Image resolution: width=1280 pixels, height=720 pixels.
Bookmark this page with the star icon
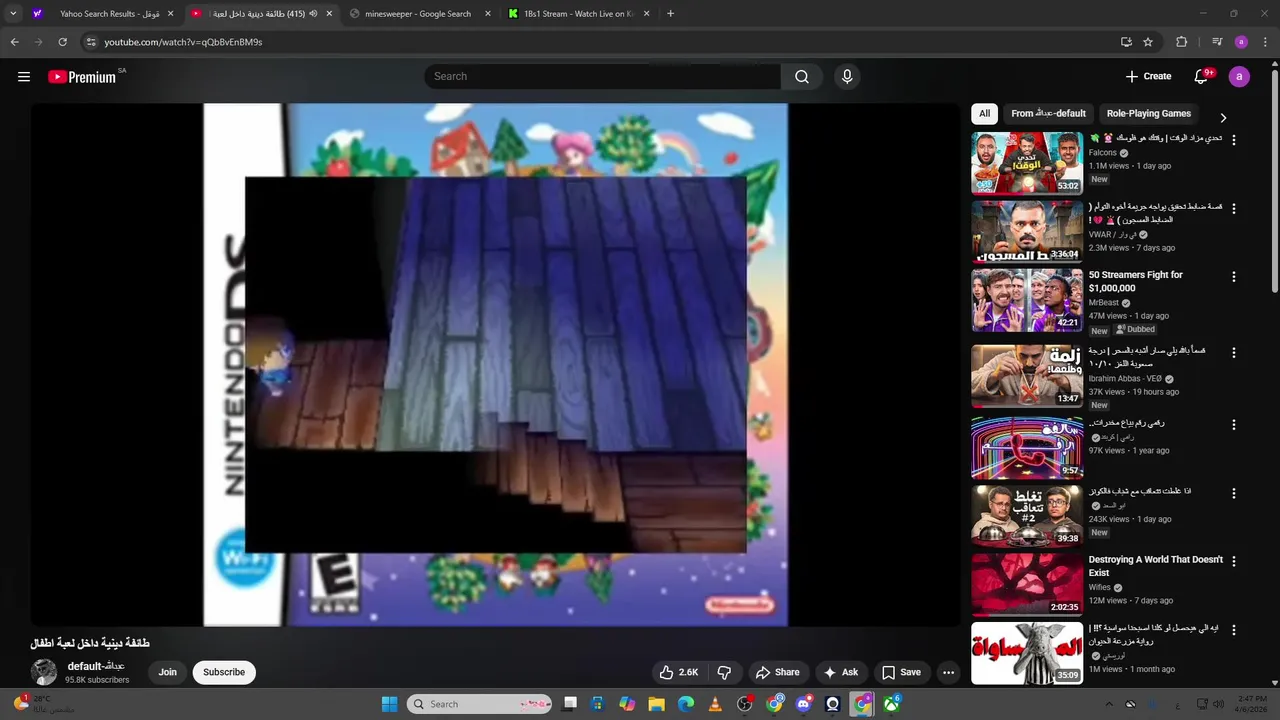pos(1148,42)
